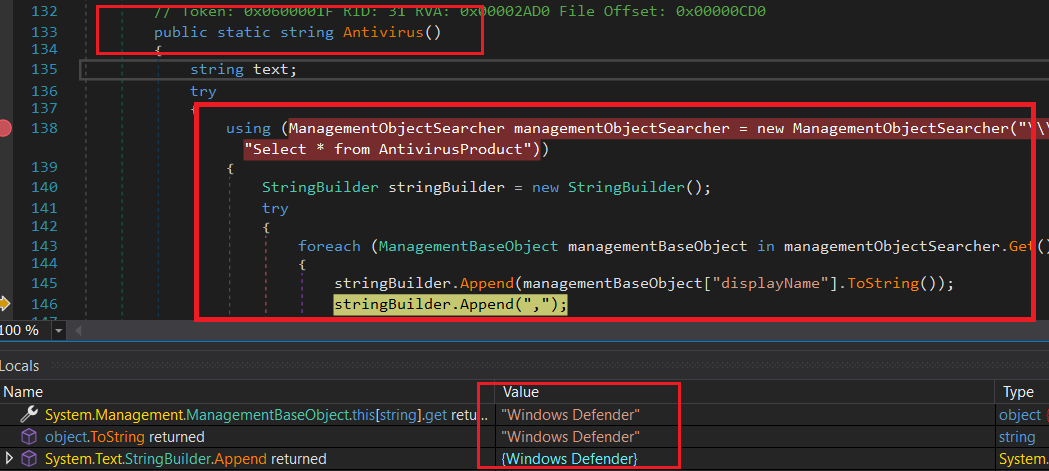This screenshot has height=471, width=1049.
Task: Click the {Windows Defender} value cell
Action: (x=569, y=459)
